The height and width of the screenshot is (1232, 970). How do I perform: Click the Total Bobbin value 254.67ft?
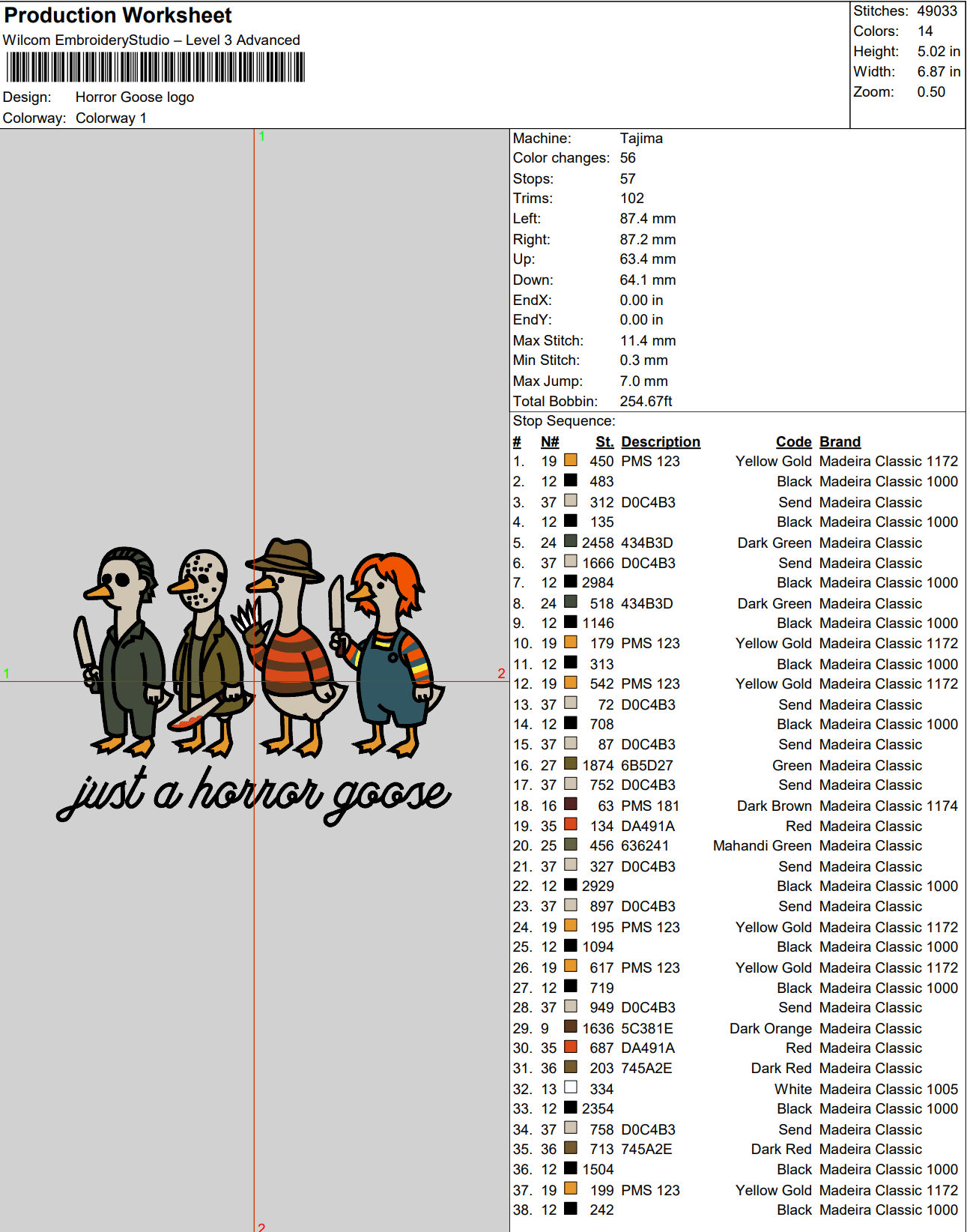tap(646, 402)
